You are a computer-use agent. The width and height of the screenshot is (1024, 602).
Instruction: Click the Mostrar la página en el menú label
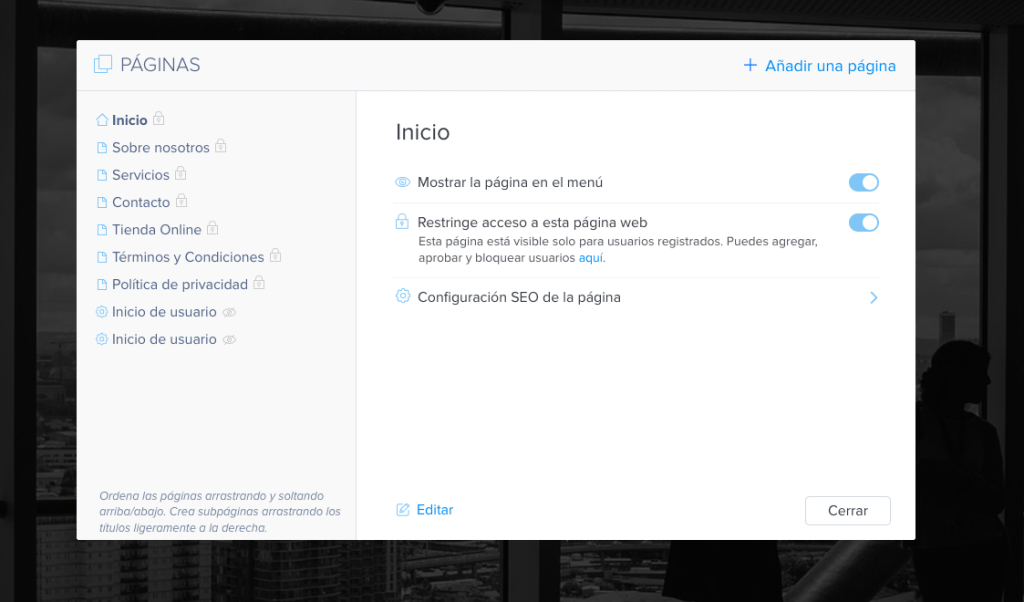point(510,183)
